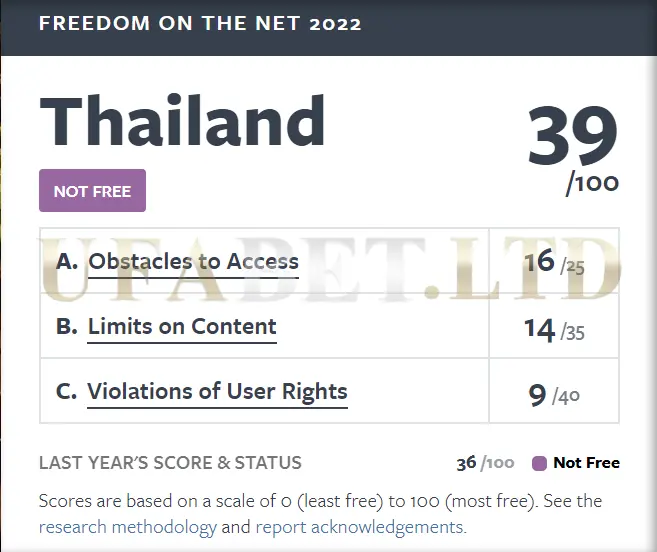
Task: Open the Limits on Content link
Action: click(182, 327)
